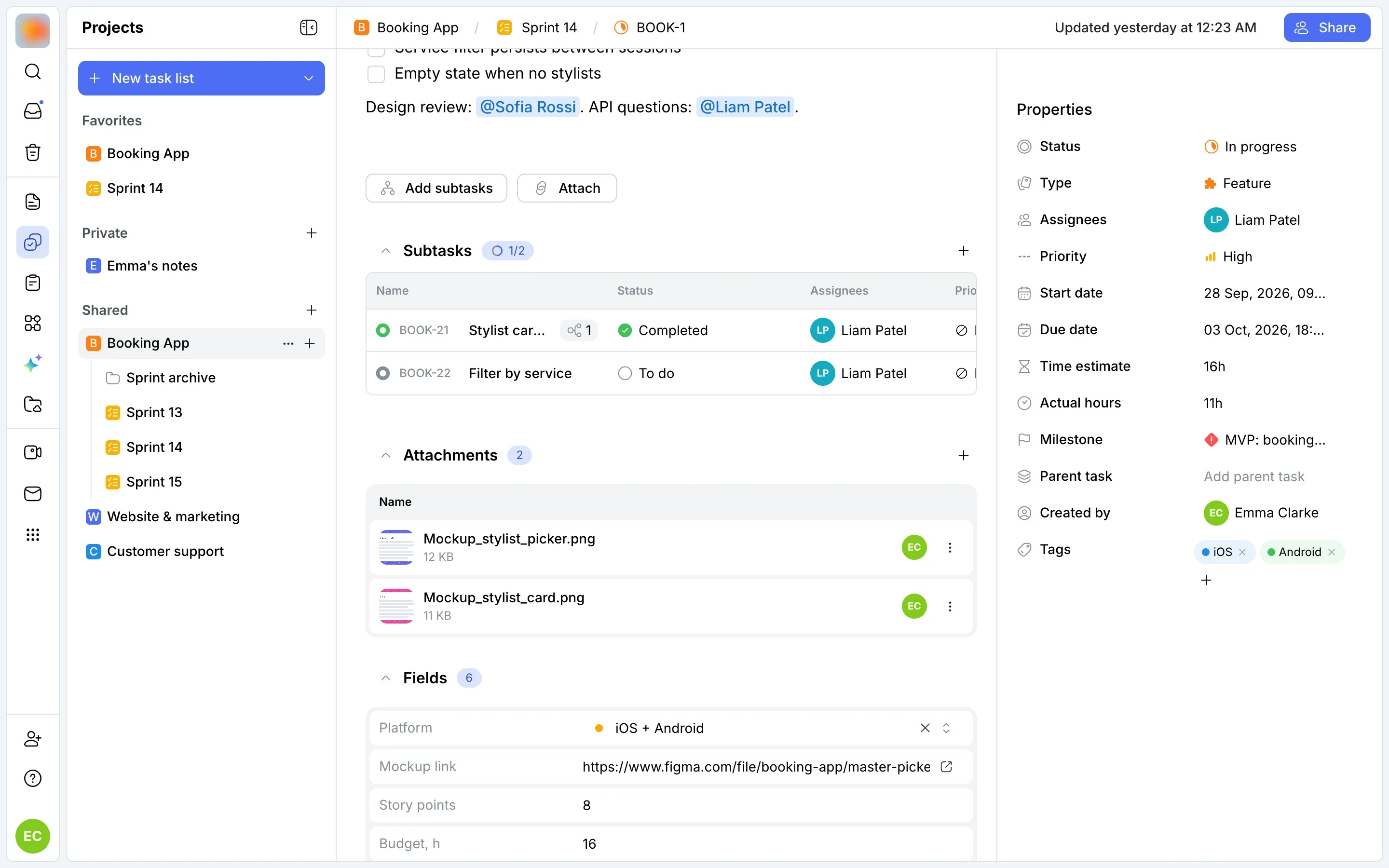This screenshot has width=1389, height=868.
Task: Collapse the Fields section
Action: click(386, 678)
